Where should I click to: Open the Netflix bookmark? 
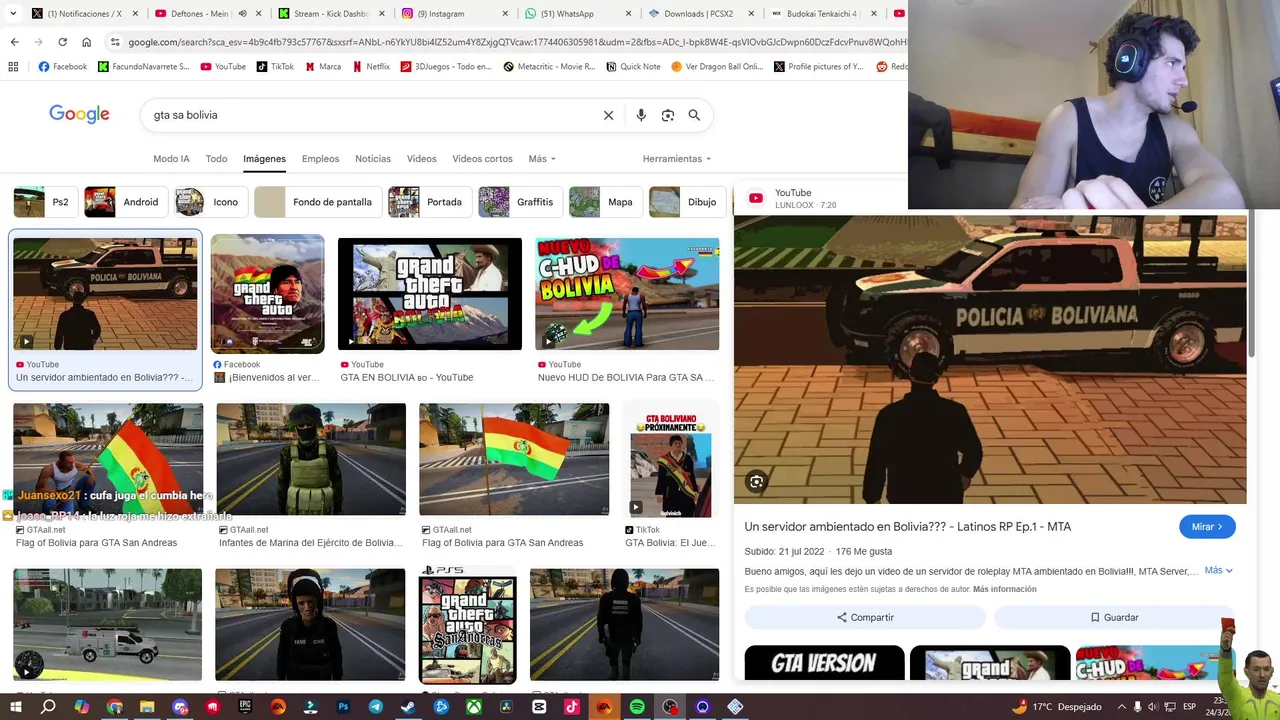coord(371,67)
